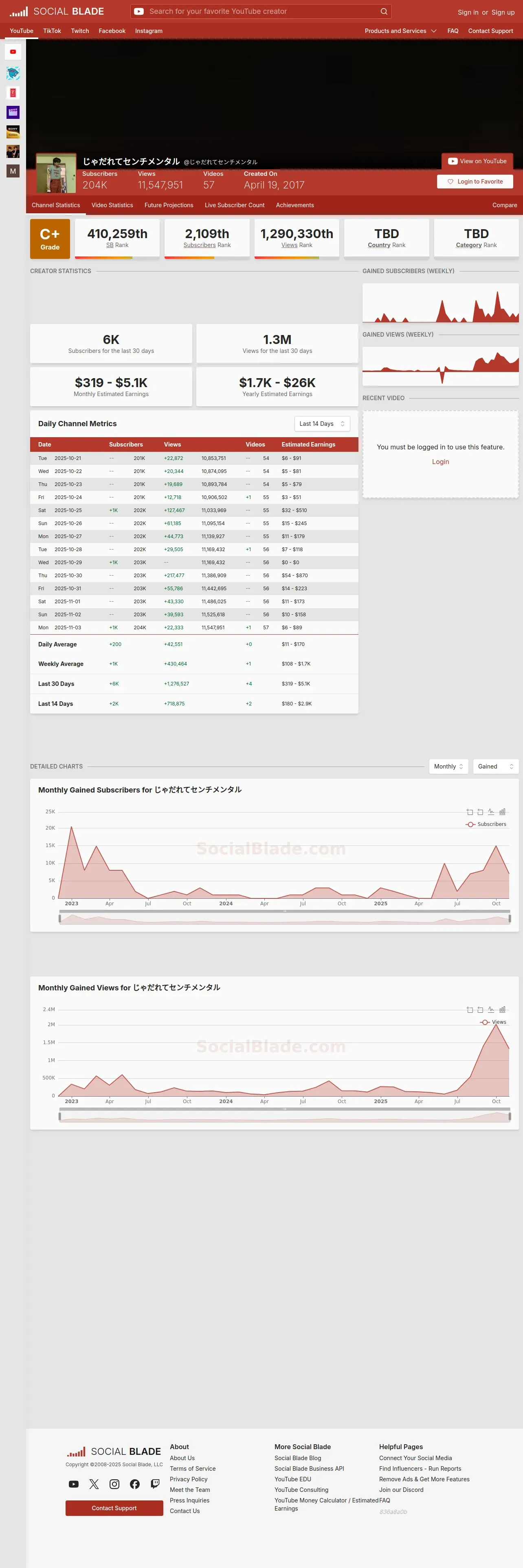
Task: Click the Sign in link
Action: coord(468,12)
